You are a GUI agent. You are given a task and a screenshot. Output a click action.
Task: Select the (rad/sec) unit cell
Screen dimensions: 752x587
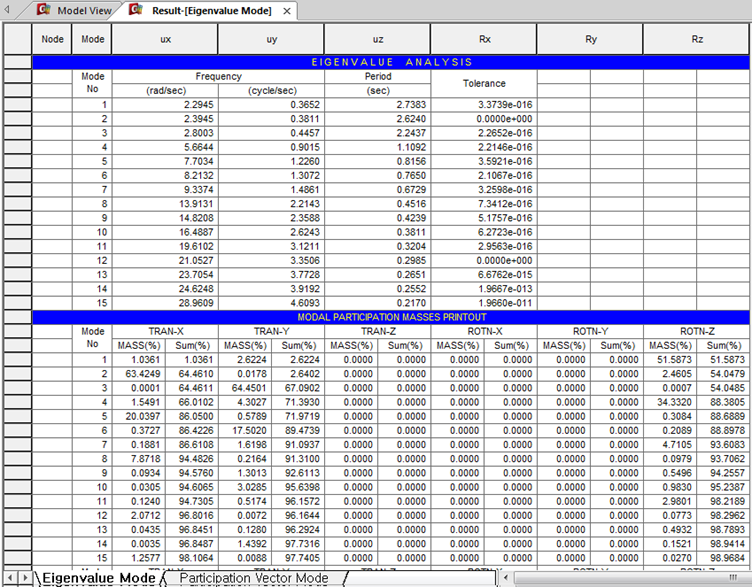tap(165, 91)
